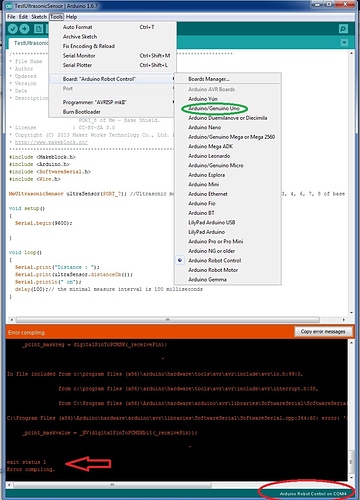Select Arduino Nano board
Viewport: 360px width, 500px height.
(x=228, y=127)
